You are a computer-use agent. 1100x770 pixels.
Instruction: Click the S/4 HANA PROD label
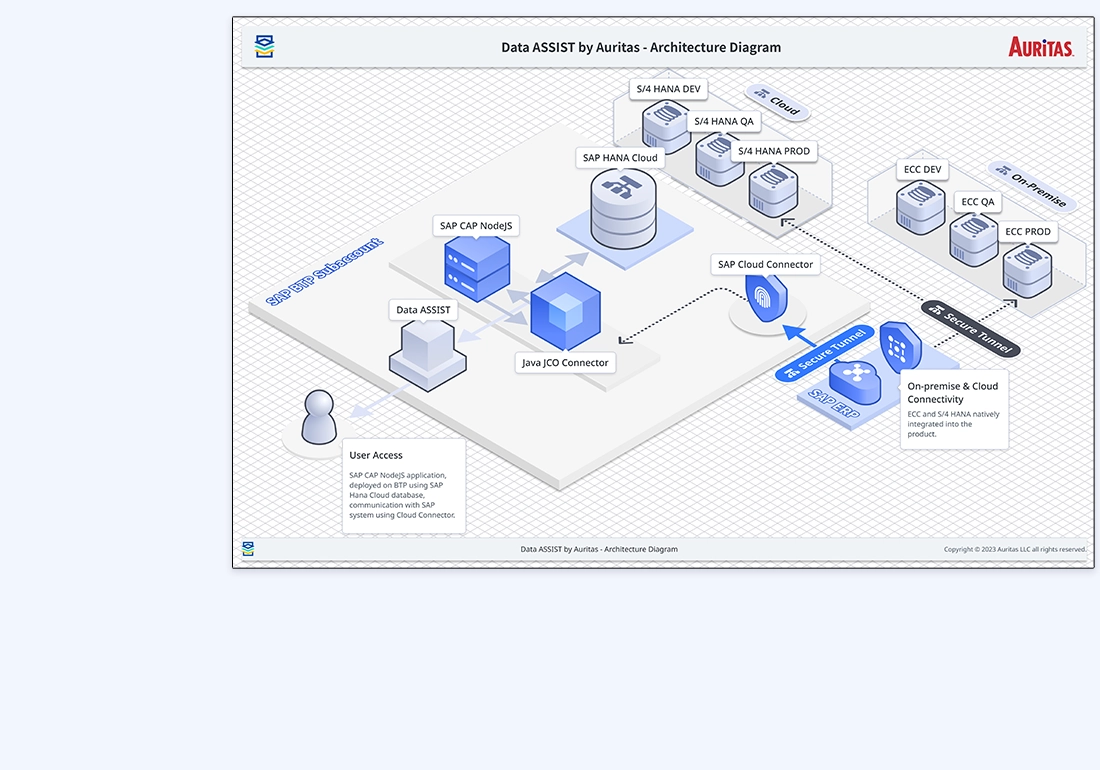pyautogui.click(x=774, y=151)
